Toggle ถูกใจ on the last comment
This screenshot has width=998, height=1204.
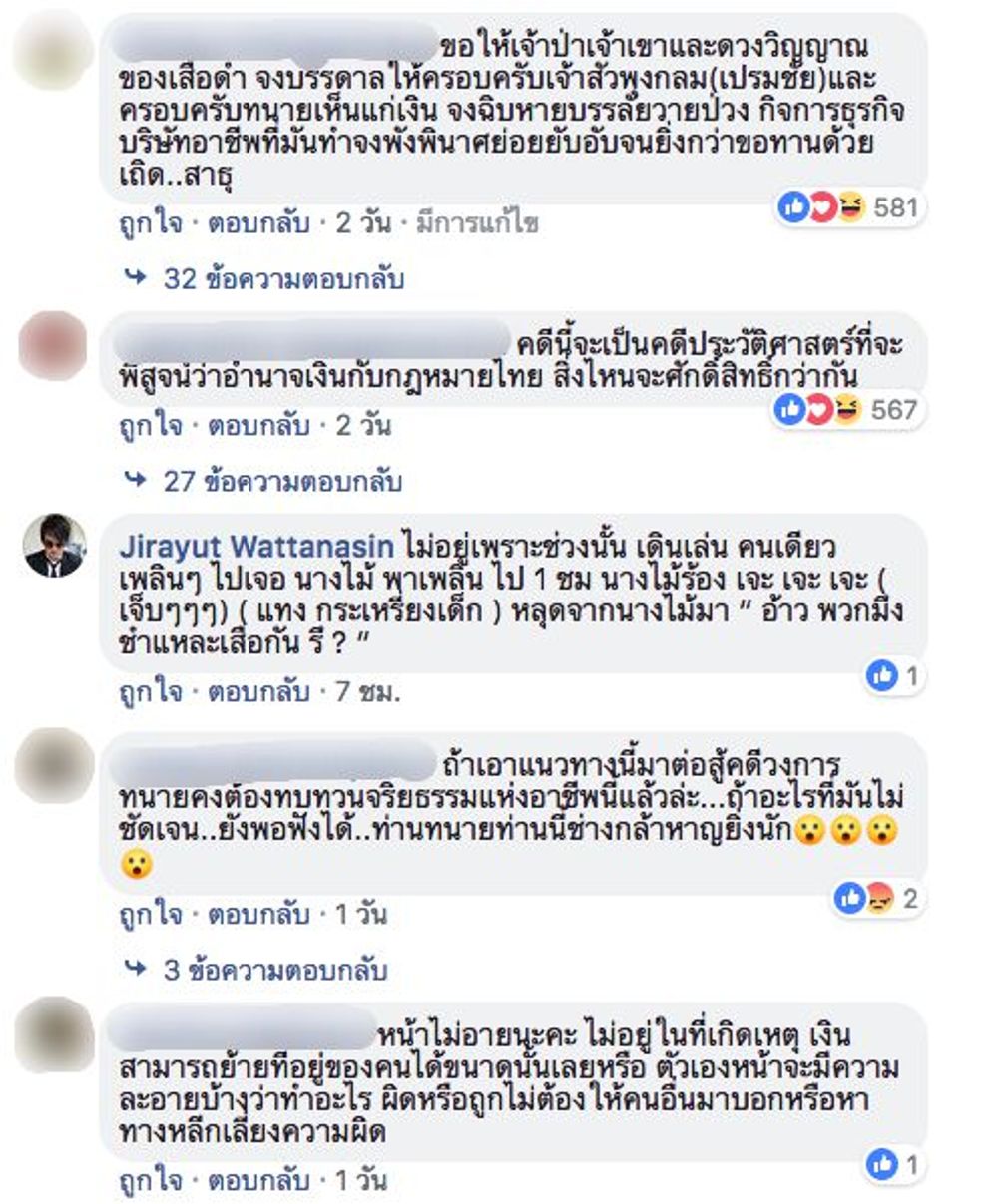point(150,1181)
